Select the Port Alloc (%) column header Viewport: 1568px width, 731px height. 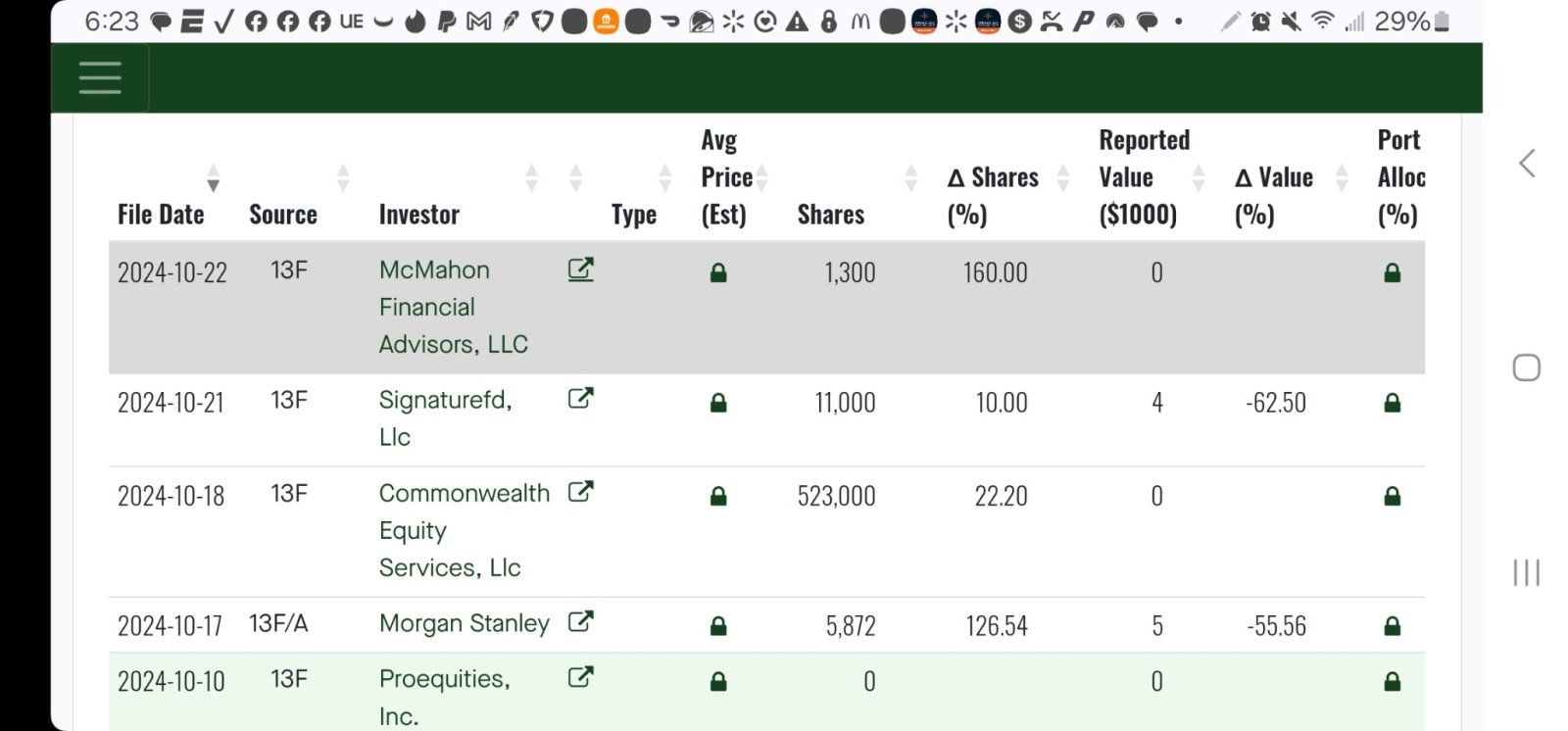click(x=1401, y=177)
